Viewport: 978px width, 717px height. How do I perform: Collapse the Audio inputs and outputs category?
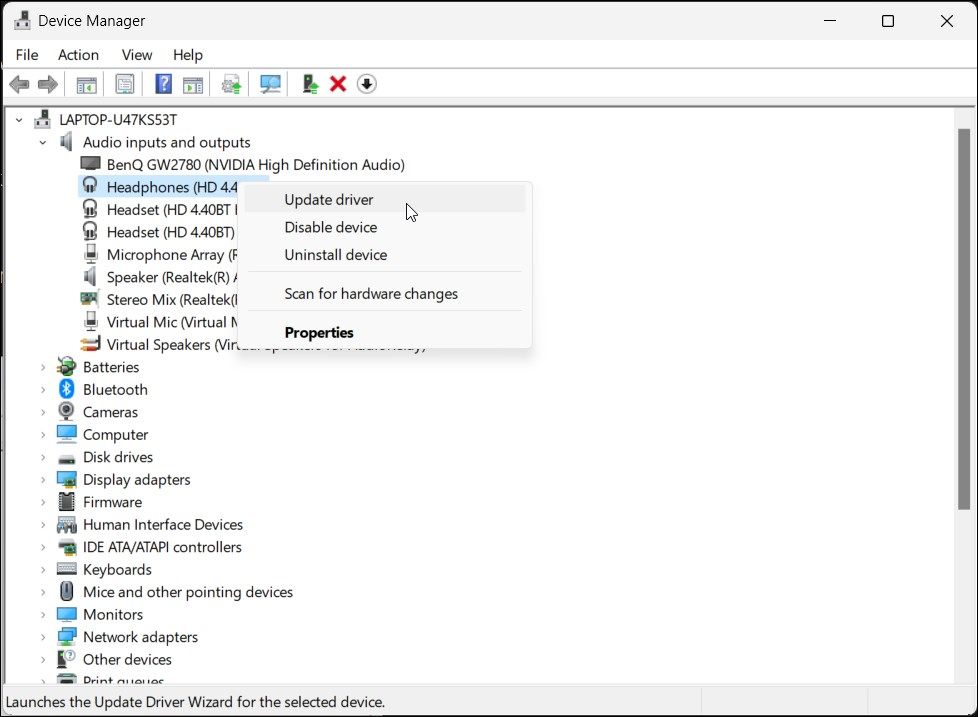pos(42,142)
